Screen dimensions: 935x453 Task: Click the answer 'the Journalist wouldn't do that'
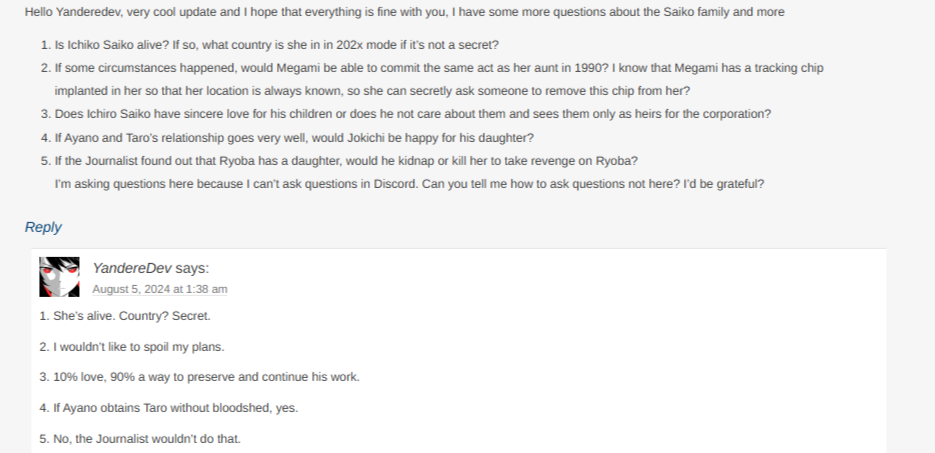point(140,439)
